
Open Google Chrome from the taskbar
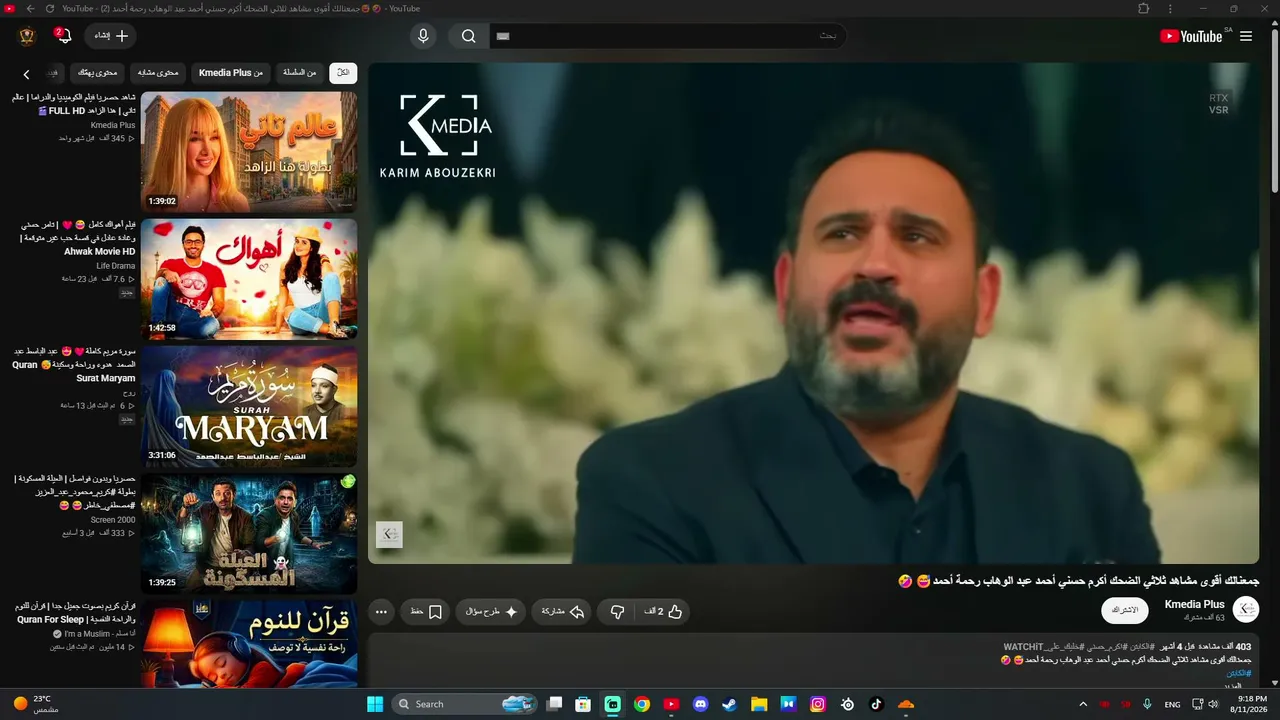(x=642, y=704)
